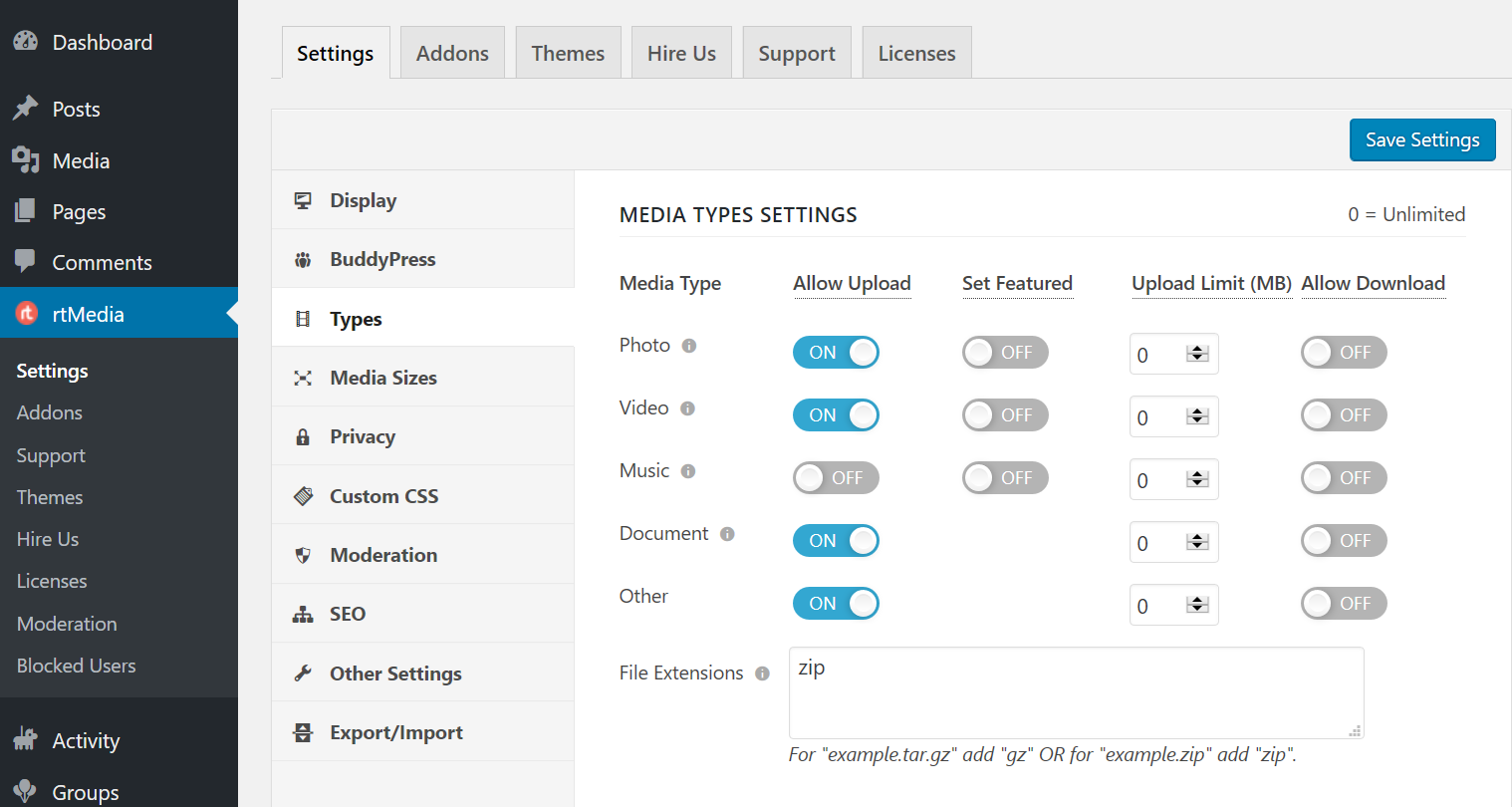Viewport: 1512px width, 807px height.
Task: Turn off Allow Upload for Video
Action: 836,414
